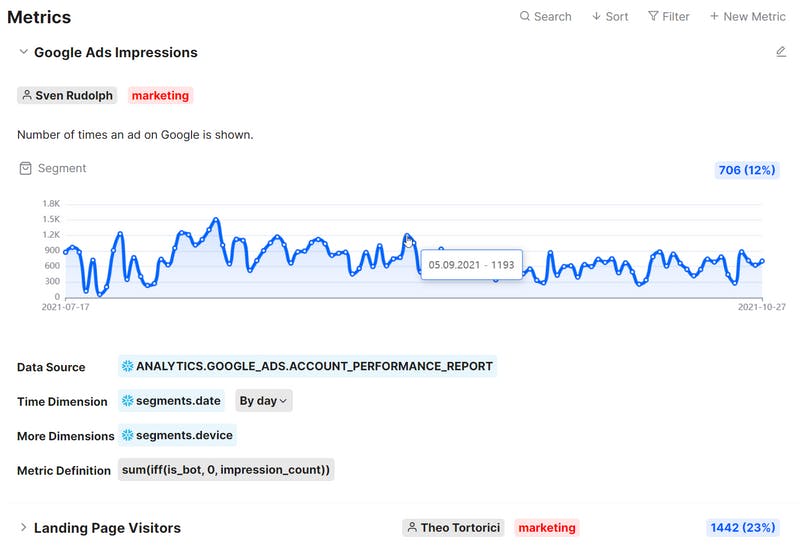Image resolution: width=800 pixels, height=550 pixels.
Task: Click the sum metric definition formula
Action: (x=226, y=469)
